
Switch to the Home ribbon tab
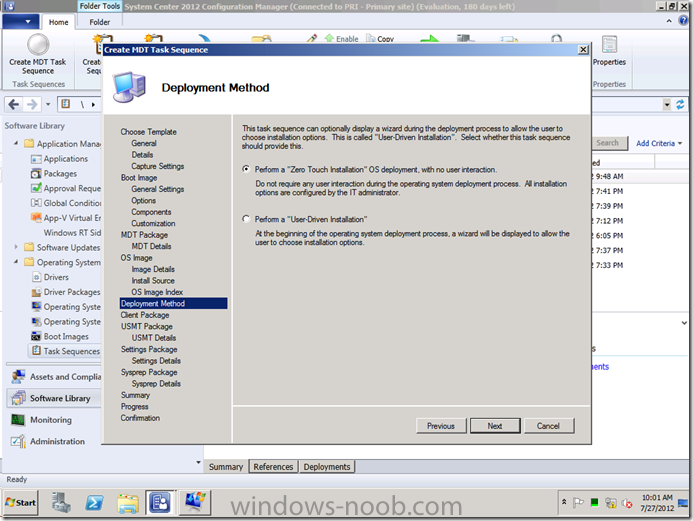(58, 22)
